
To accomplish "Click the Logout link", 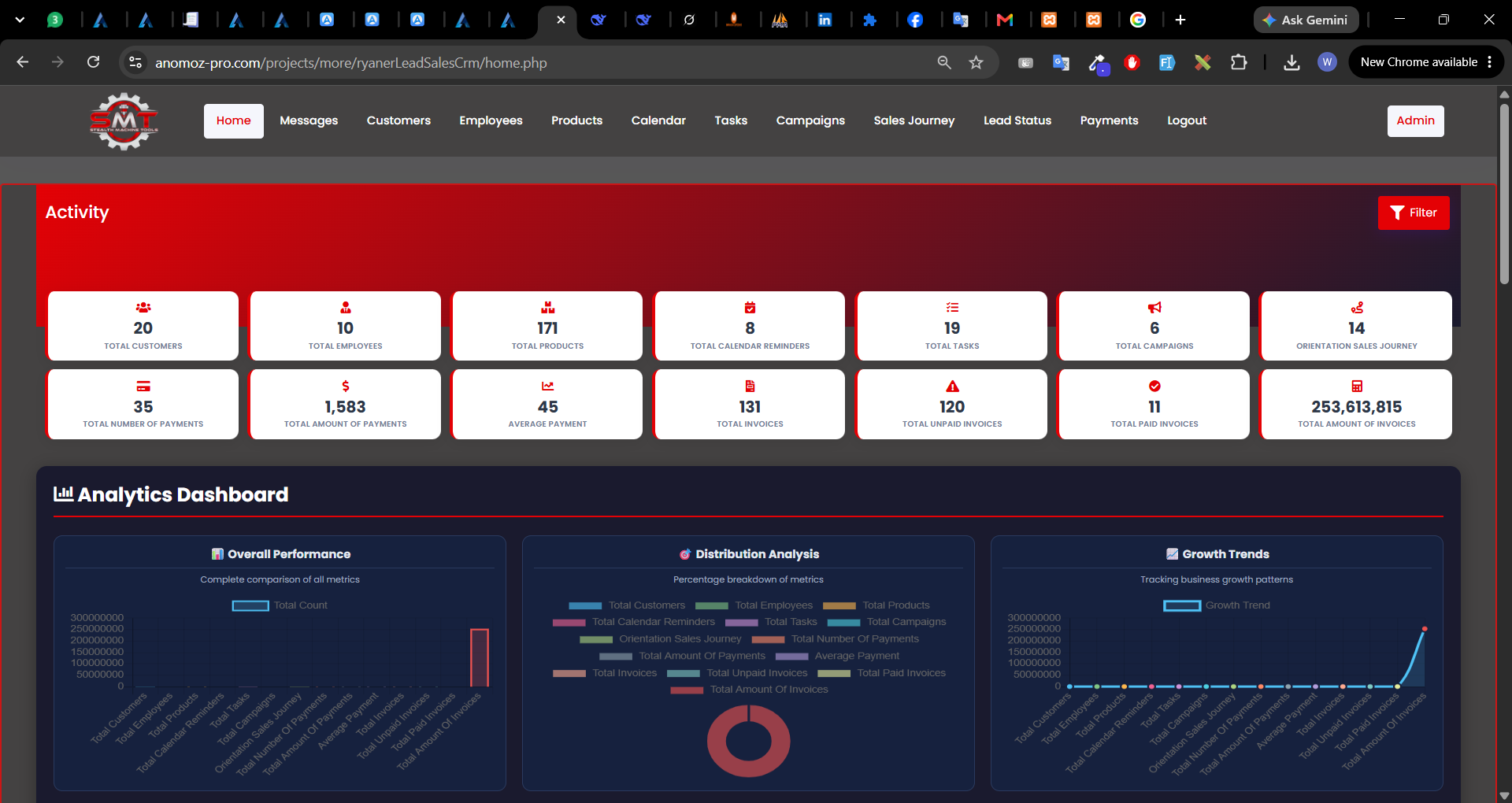I will (1187, 120).
